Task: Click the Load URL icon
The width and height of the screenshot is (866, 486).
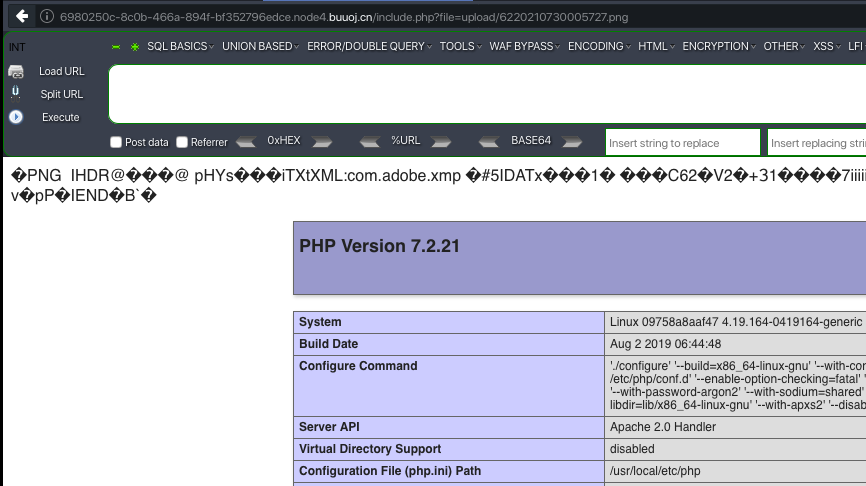Action: 16,71
